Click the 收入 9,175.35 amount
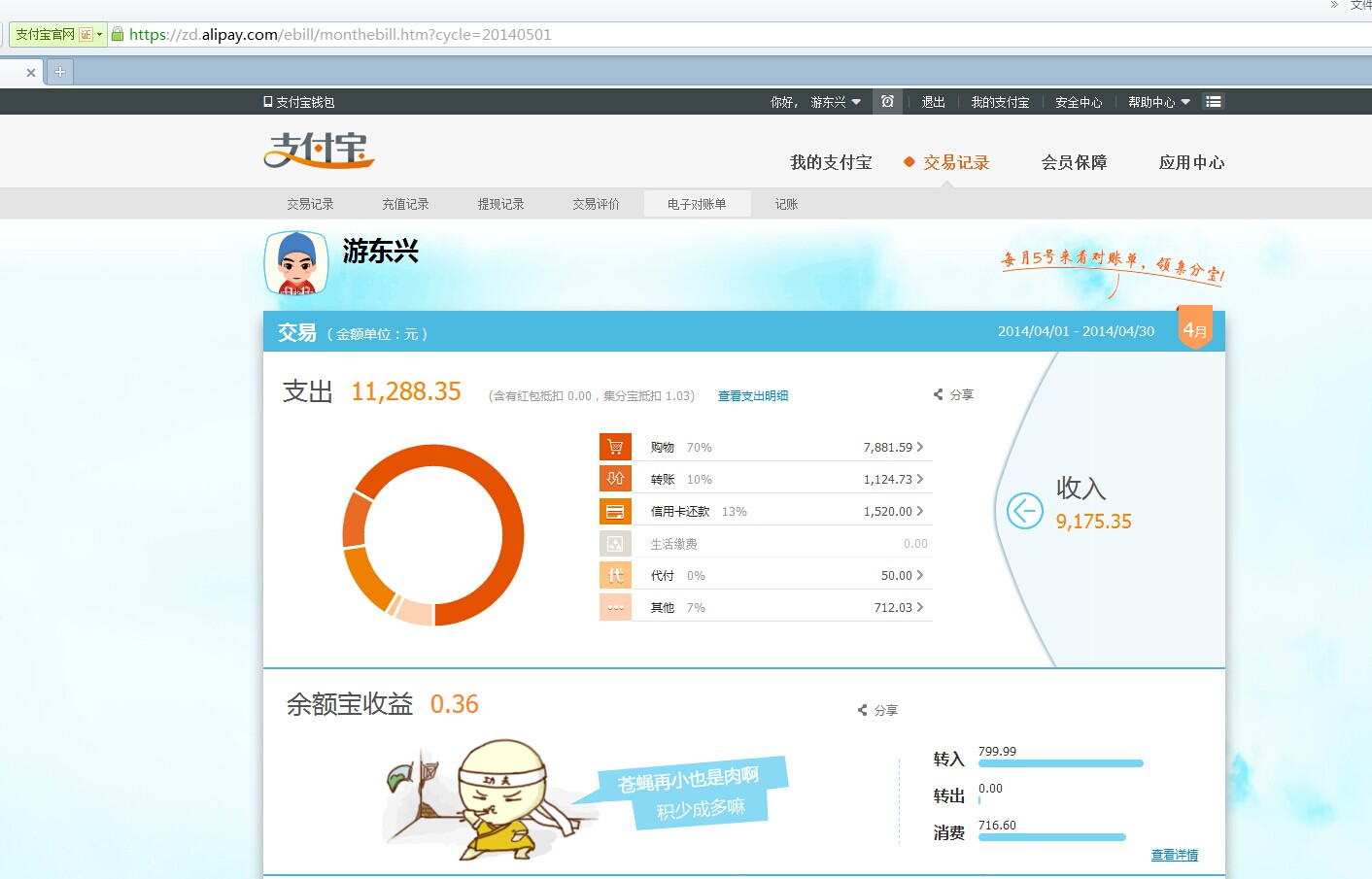 pos(1094,522)
